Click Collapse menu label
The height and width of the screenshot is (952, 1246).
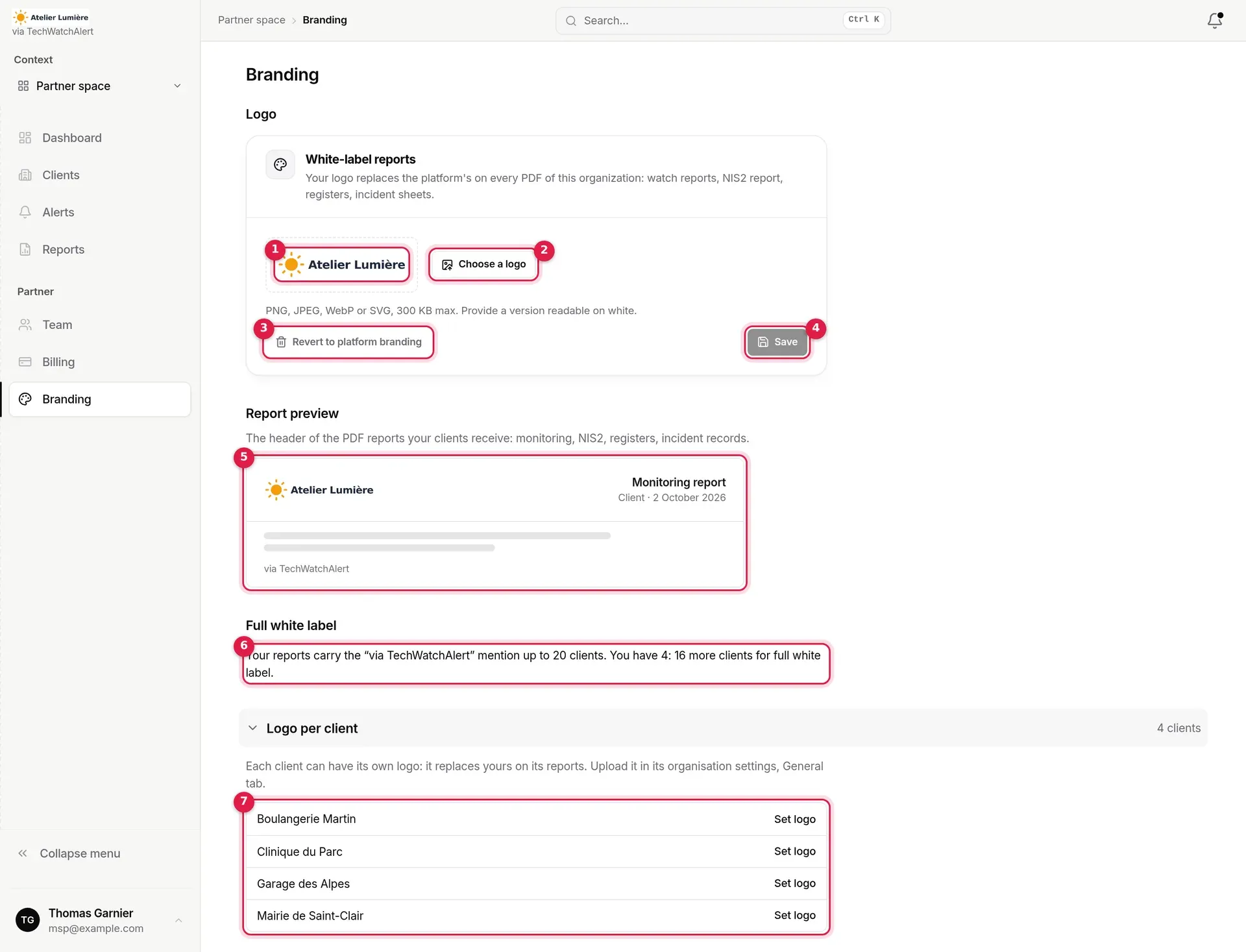[x=80, y=853]
